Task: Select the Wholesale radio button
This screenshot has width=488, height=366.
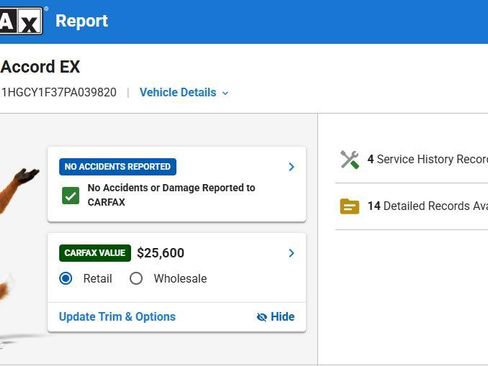Action: 136,278
